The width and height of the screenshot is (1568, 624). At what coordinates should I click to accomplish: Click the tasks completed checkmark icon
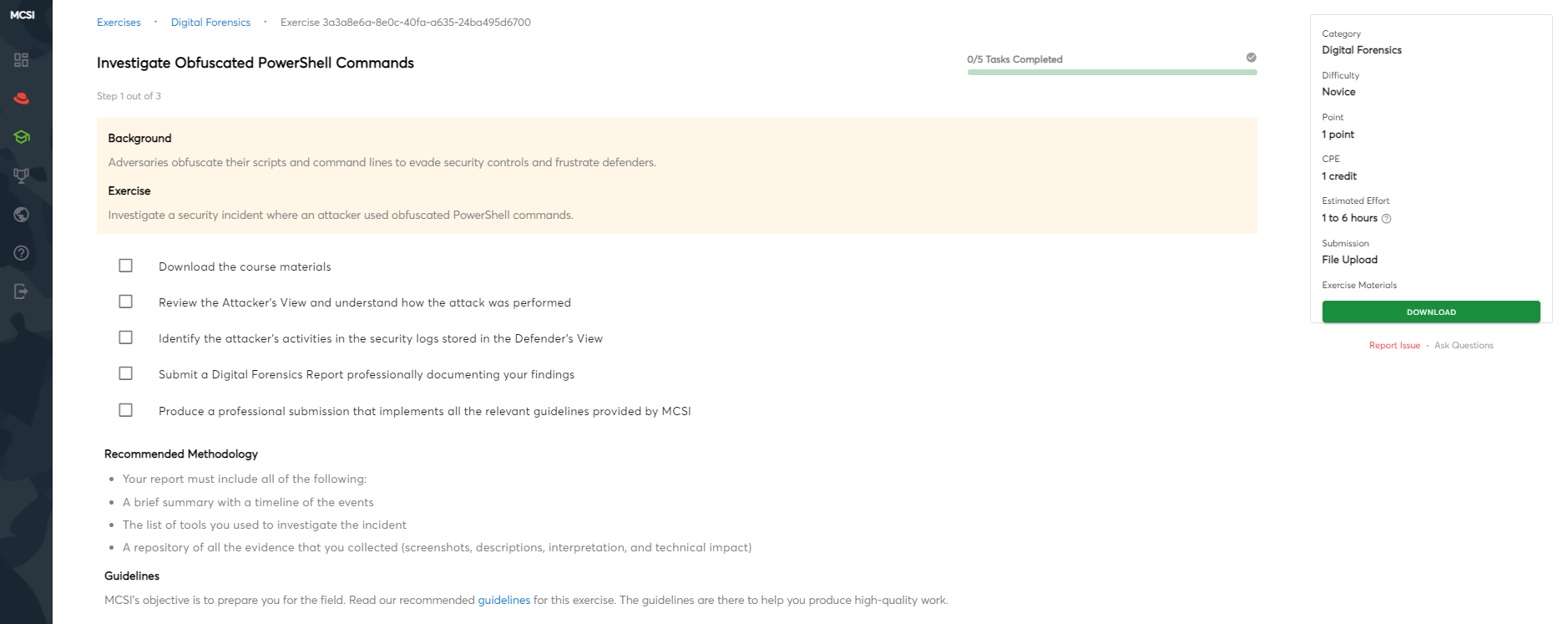(x=1251, y=58)
